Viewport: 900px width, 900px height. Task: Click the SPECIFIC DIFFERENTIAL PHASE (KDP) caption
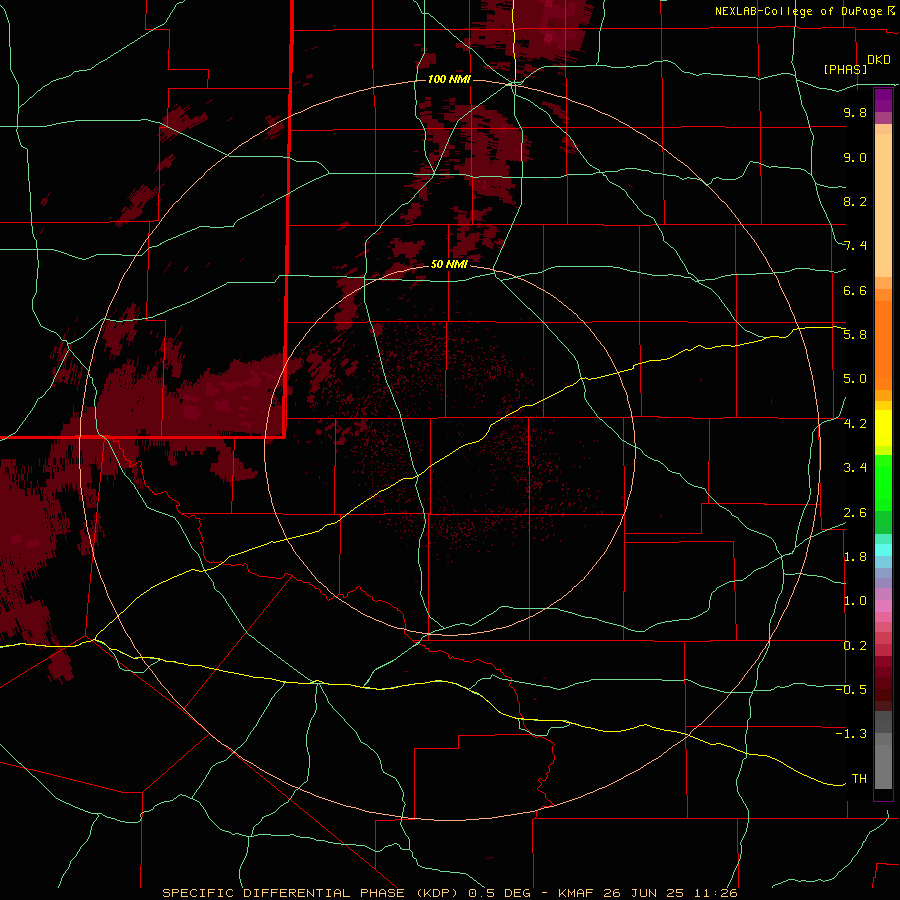[309, 893]
